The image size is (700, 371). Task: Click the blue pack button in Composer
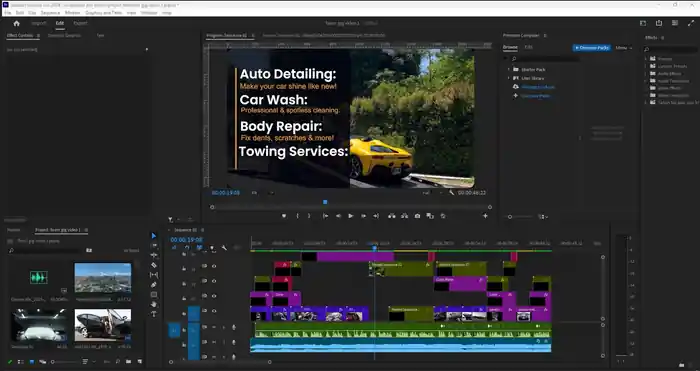592,48
